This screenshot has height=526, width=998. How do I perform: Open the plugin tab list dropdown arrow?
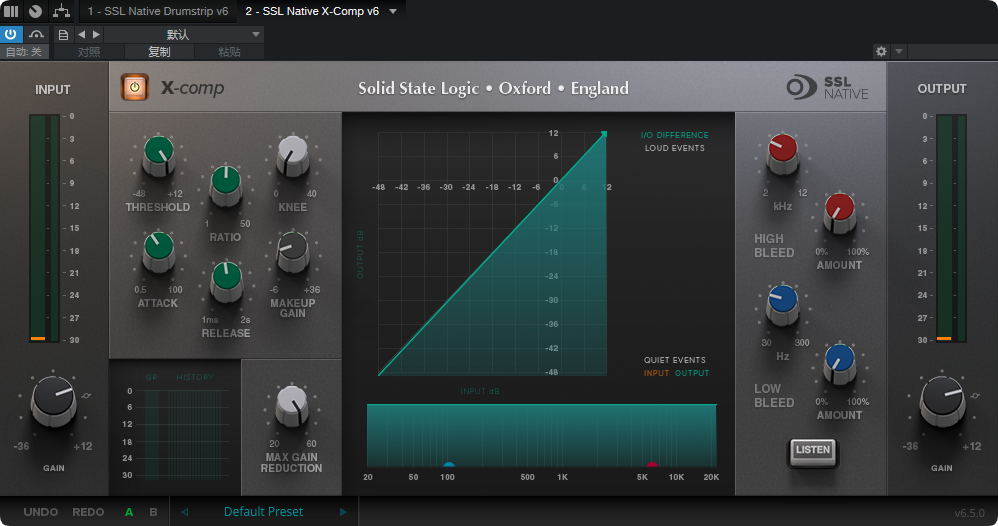tap(393, 11)
